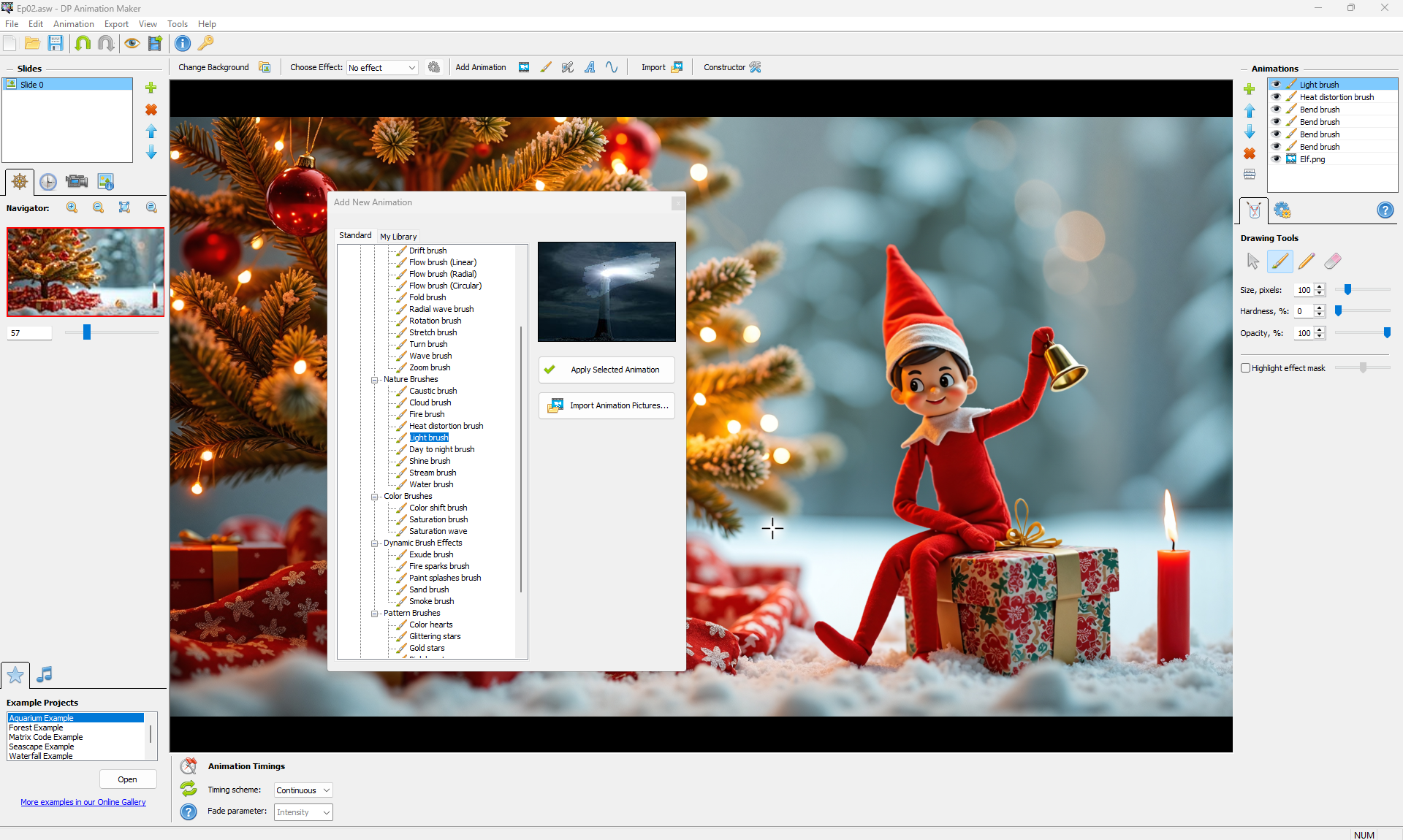Select the eraser drawing tool
1403x840 pixels.
1333,261
